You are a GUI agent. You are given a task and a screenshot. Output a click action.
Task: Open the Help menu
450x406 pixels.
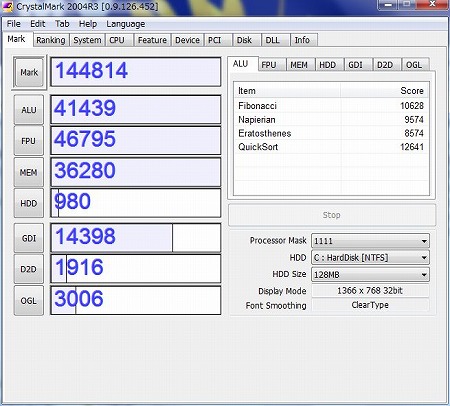pyautogui.click(x=88, y=24)
